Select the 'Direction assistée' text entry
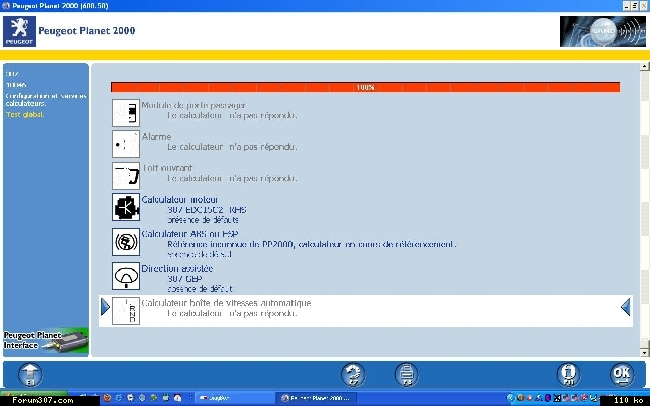Viewport: 650px width, 406px height. [x=177, y=268]
